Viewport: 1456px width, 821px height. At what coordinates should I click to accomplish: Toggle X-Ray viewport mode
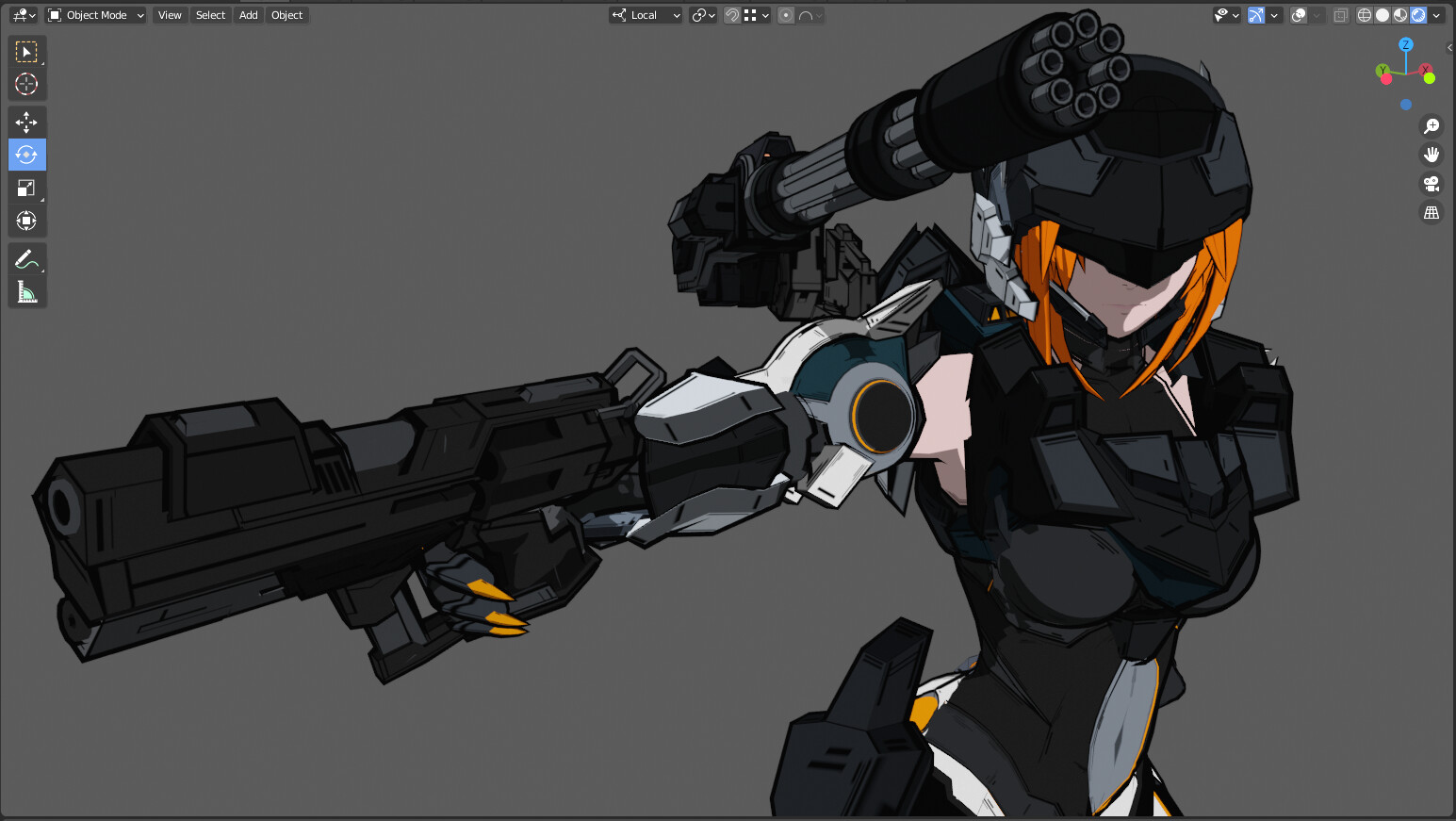[1340, 15]
